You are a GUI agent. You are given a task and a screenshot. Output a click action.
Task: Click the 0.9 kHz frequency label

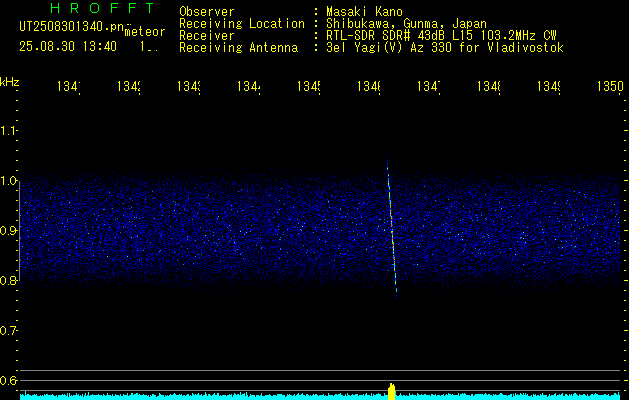click(8, 230)
